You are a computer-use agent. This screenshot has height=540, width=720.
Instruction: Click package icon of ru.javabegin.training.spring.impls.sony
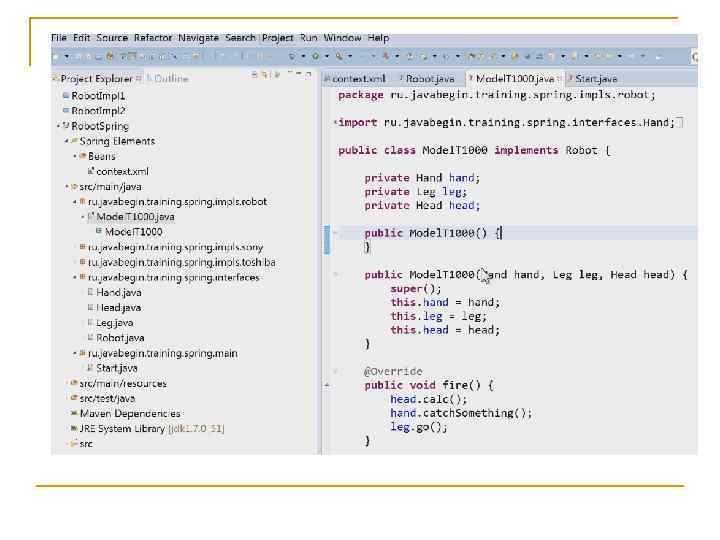click(x=82, y=247)
